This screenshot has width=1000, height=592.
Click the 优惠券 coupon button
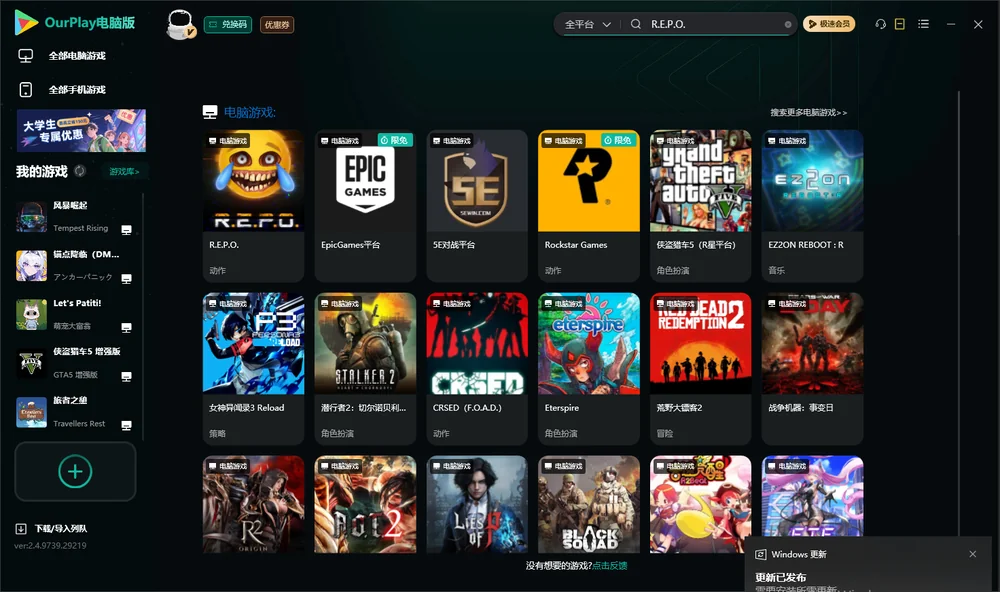pos(277,24)
